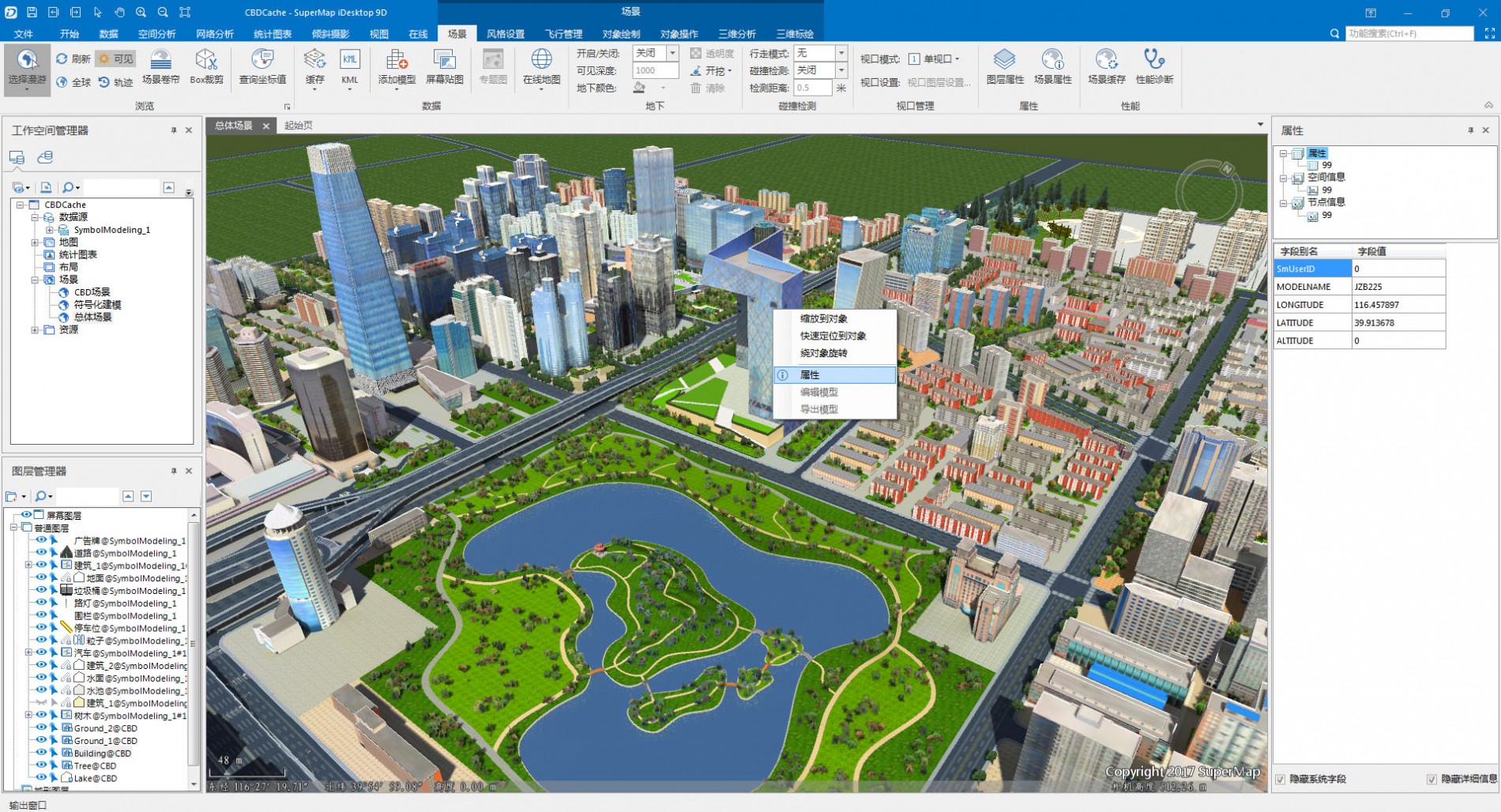Viewport: 1501px width, 812px height.
Task: Click the 功能搜索 search field
Action: click(x=1409, y=33)
